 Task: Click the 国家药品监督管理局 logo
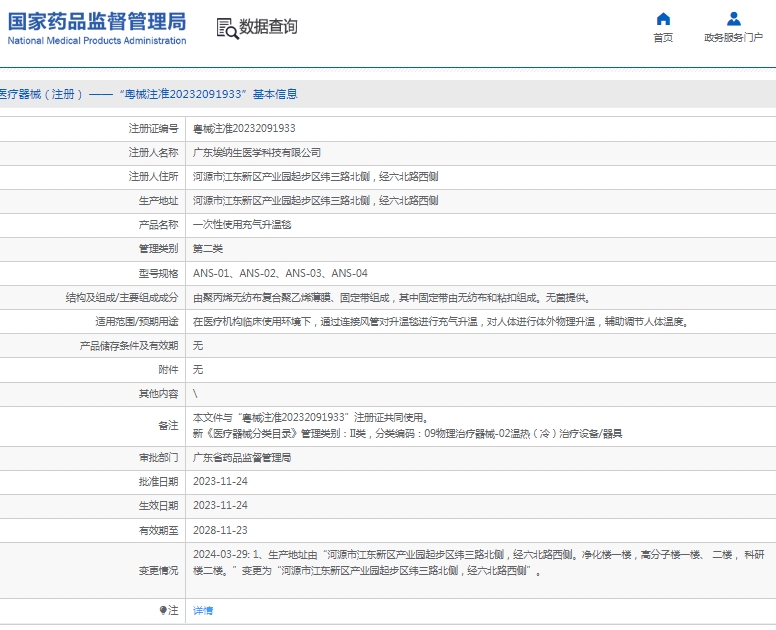(97, 22)
